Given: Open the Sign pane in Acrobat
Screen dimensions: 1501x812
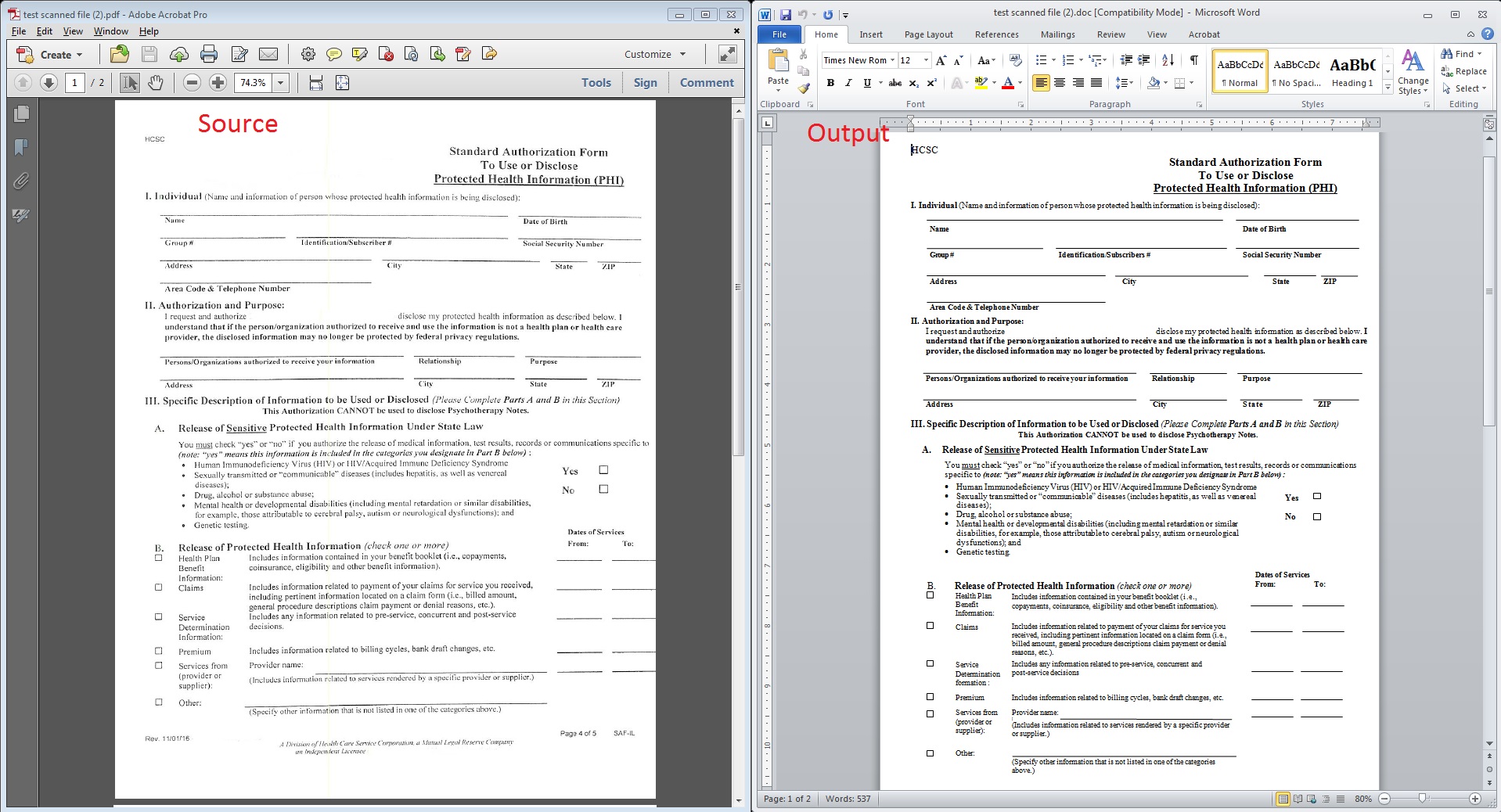Looking at the screenshot, I should click(645, 83).
